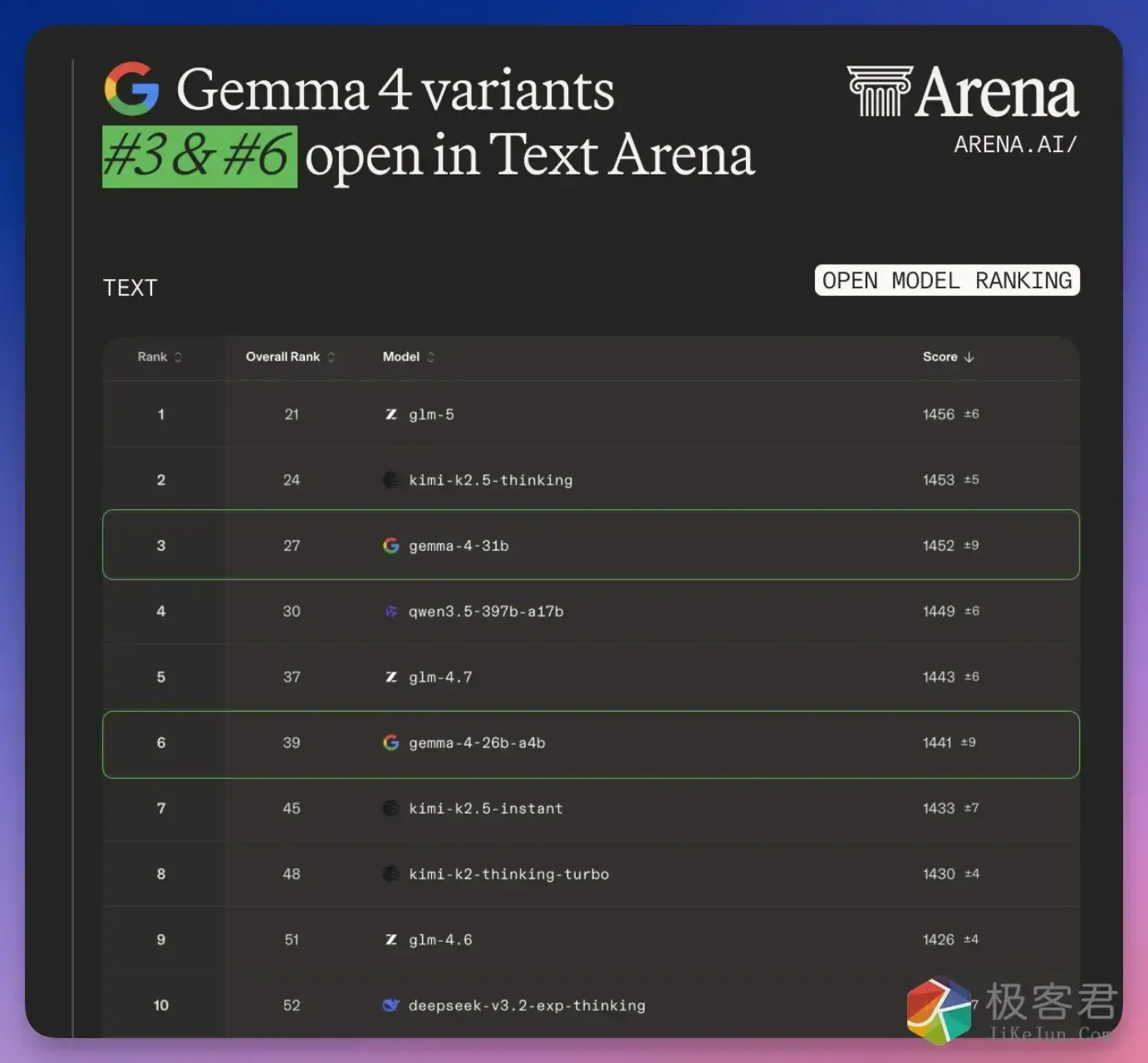Toggle sorting on the Overall Rank column
Viewport: 1148px width, 1063px height.
(331, 356)
